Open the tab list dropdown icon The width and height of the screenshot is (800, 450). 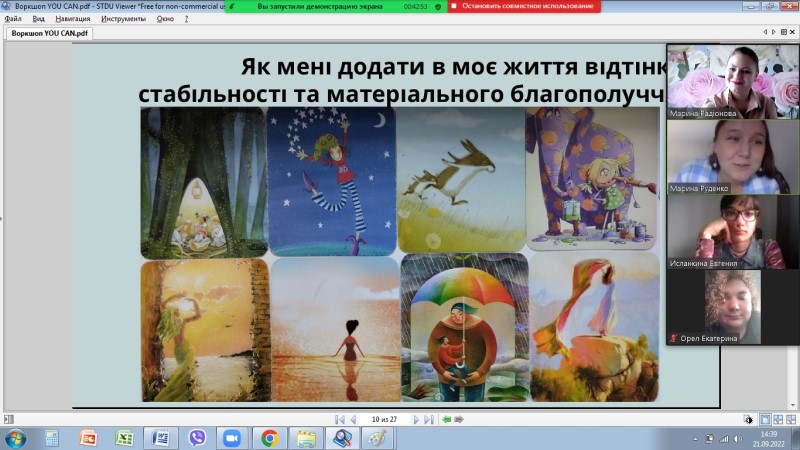pos(784,32)
